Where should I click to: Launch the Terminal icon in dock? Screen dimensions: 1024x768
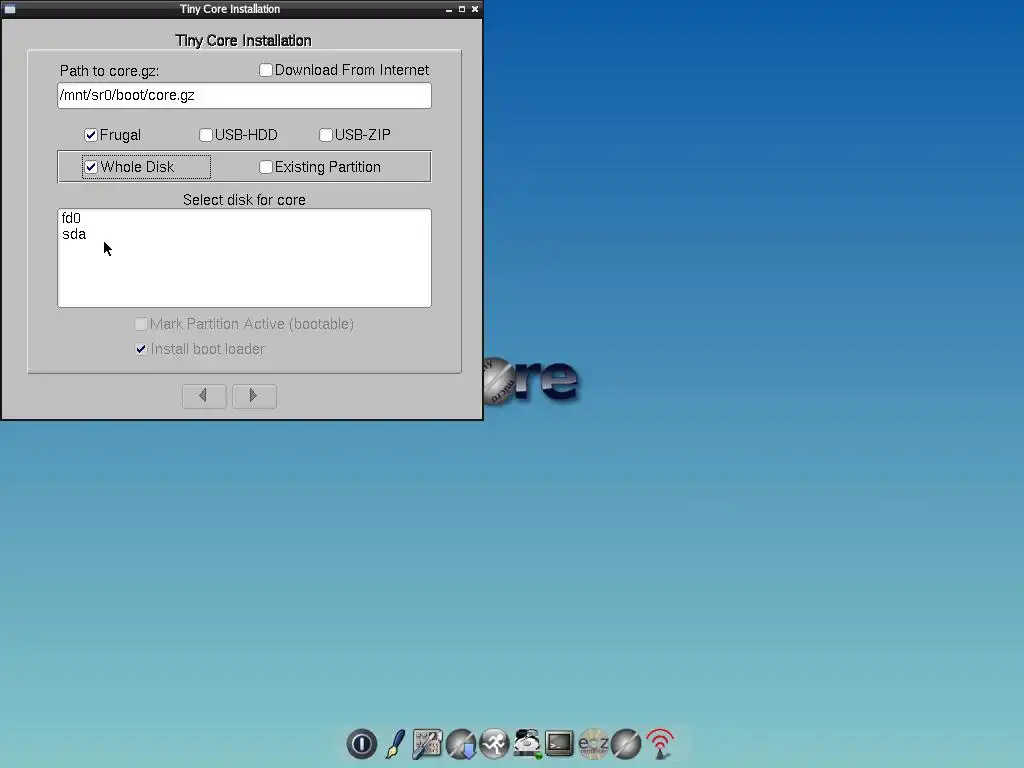click(560, 743)
